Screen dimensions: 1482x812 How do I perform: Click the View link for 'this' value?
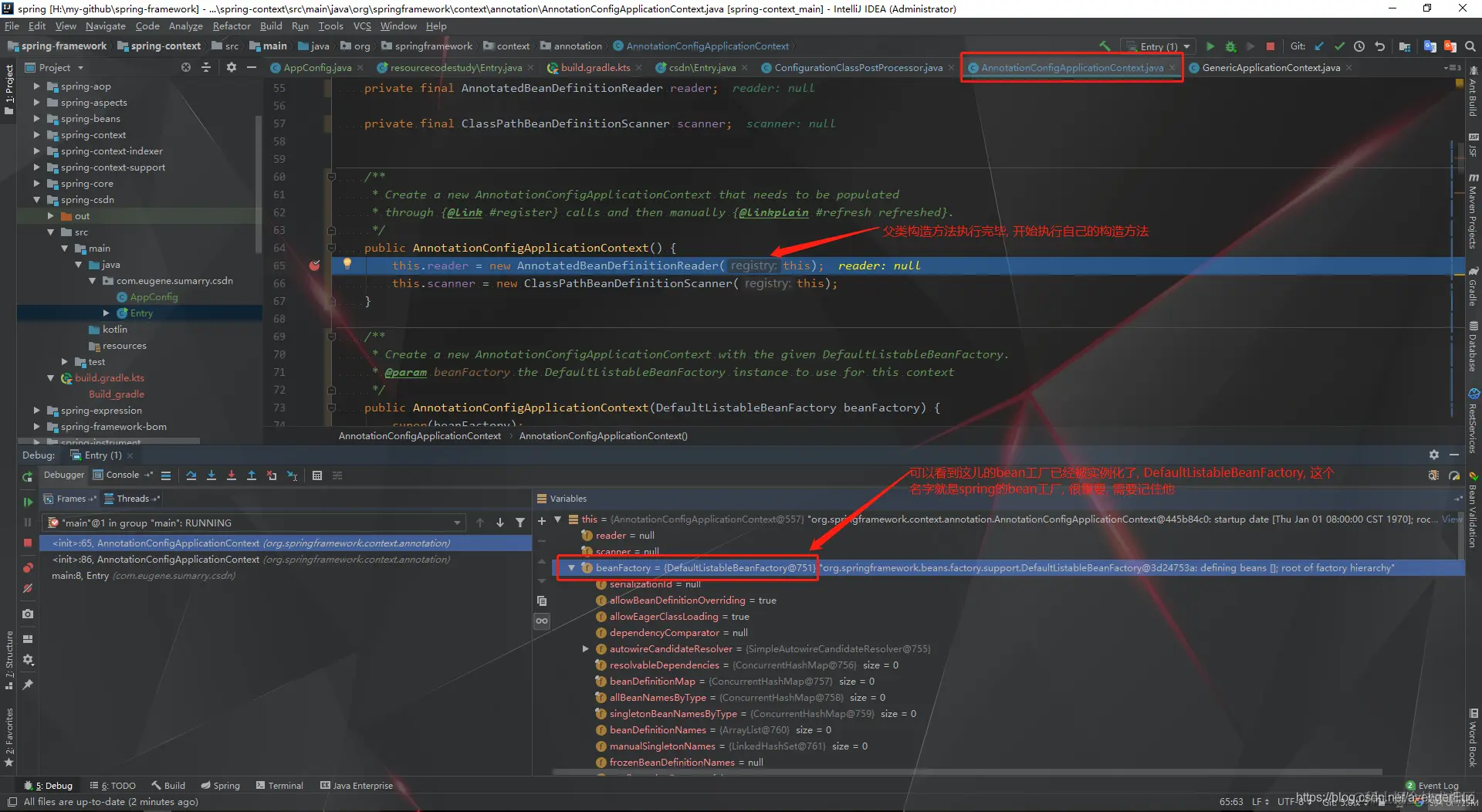point(1451,519)
